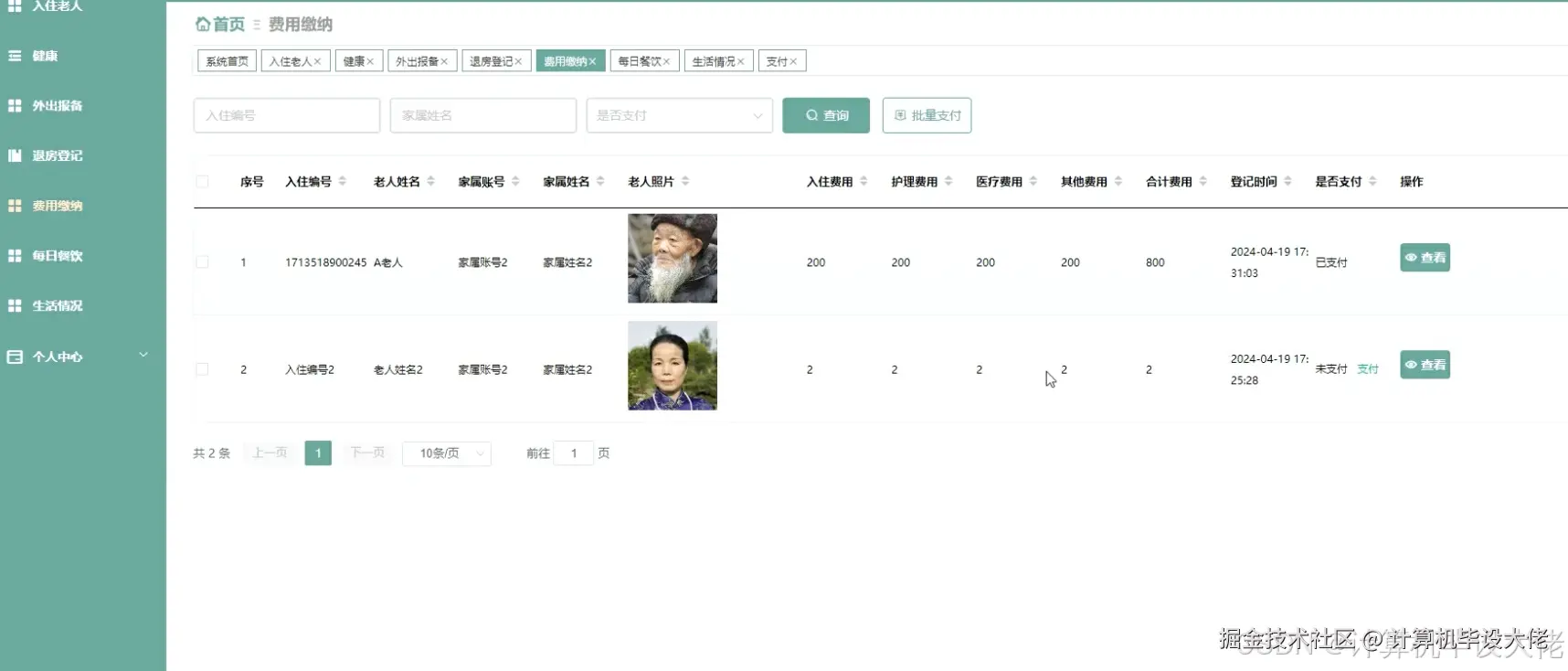This screenshot has width=1568, height=671.
Task: Click the home icon in breadcrumb
Action: (x=203, y=24)
